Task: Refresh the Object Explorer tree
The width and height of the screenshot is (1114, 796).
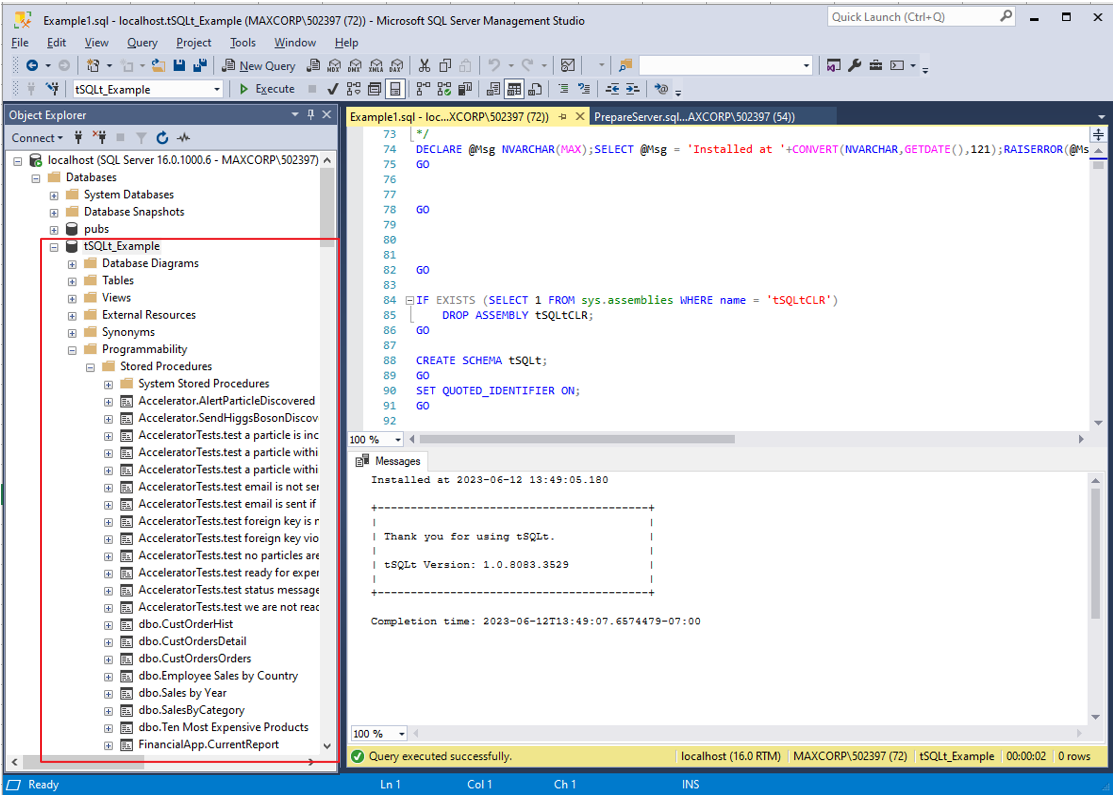Action: click(x=162, y=137)
